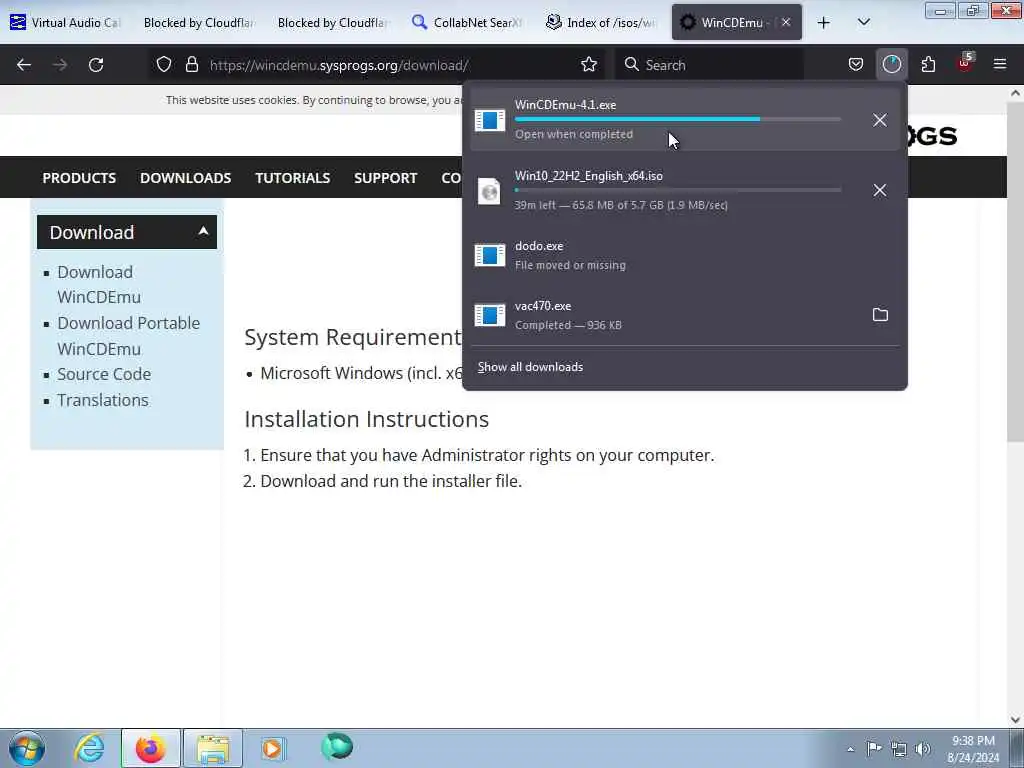Screen dimensions: 1024x768
Task: Click the WinCDEmu-4.1.exe file icon
Action: (x=490, y=120)
